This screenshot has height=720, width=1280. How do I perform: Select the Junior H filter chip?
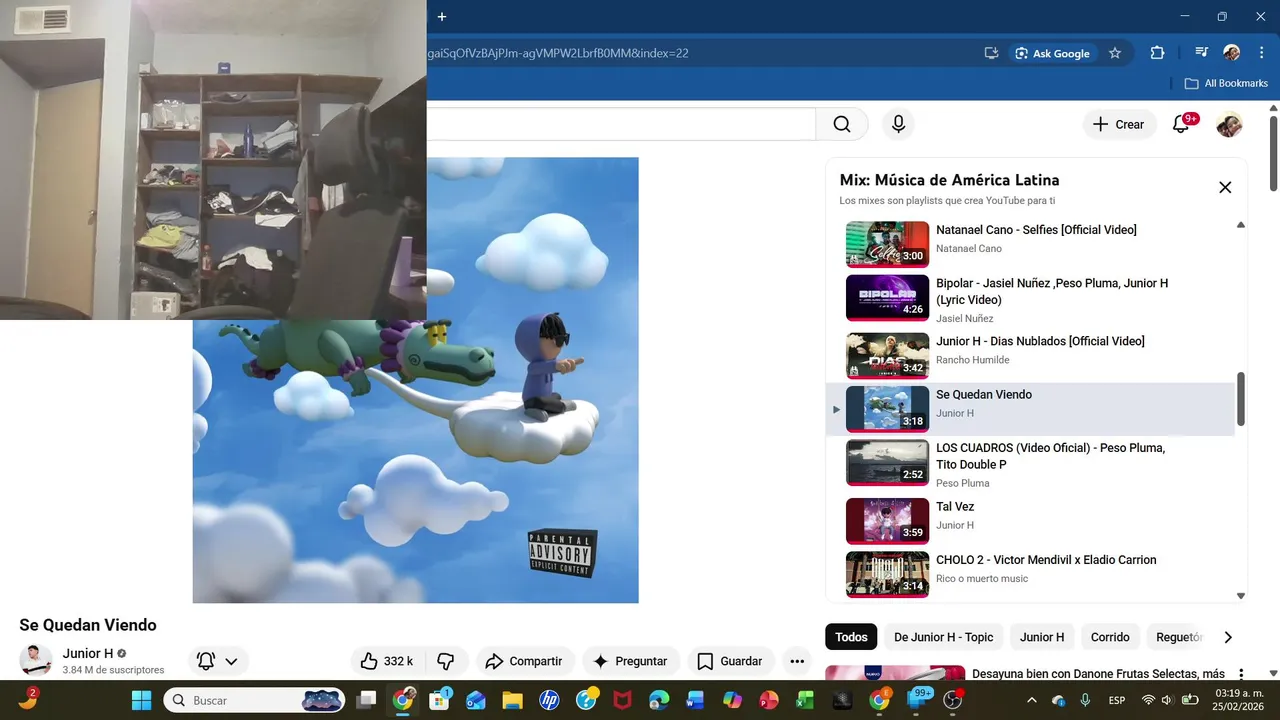[1042, 637]
